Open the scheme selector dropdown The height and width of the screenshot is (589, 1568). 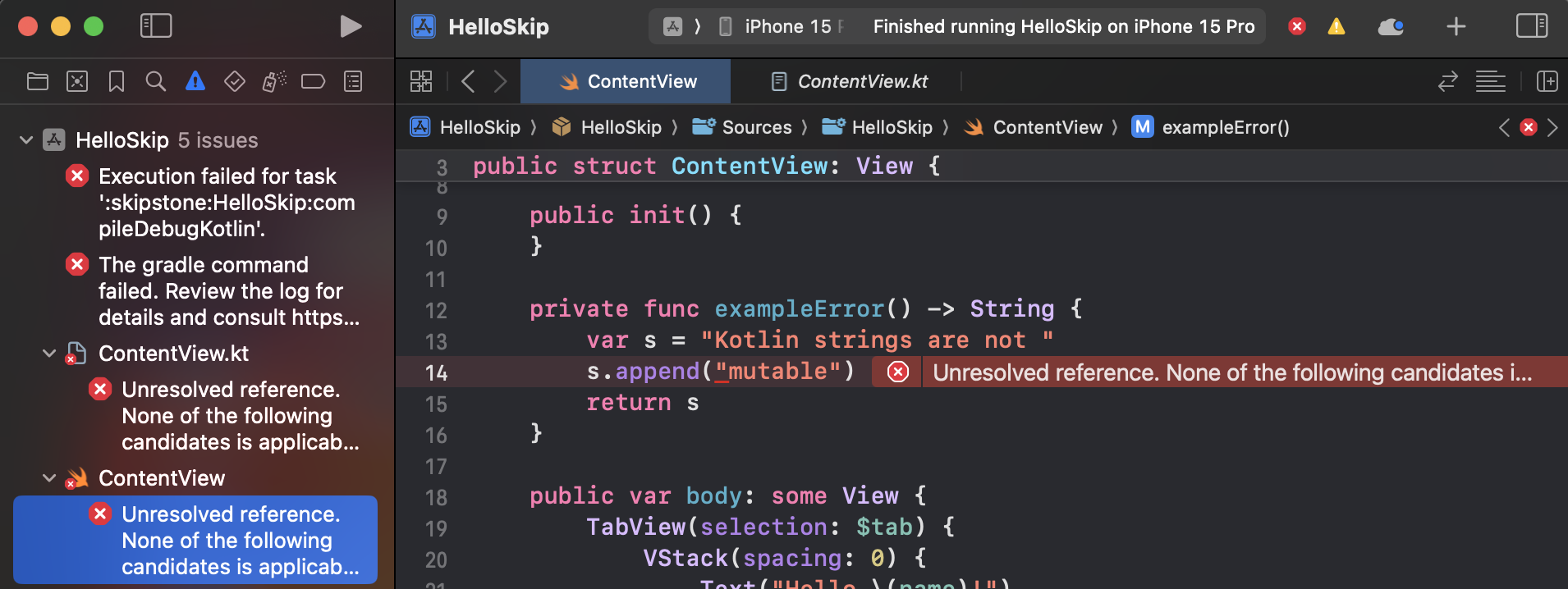click(672, 26)
